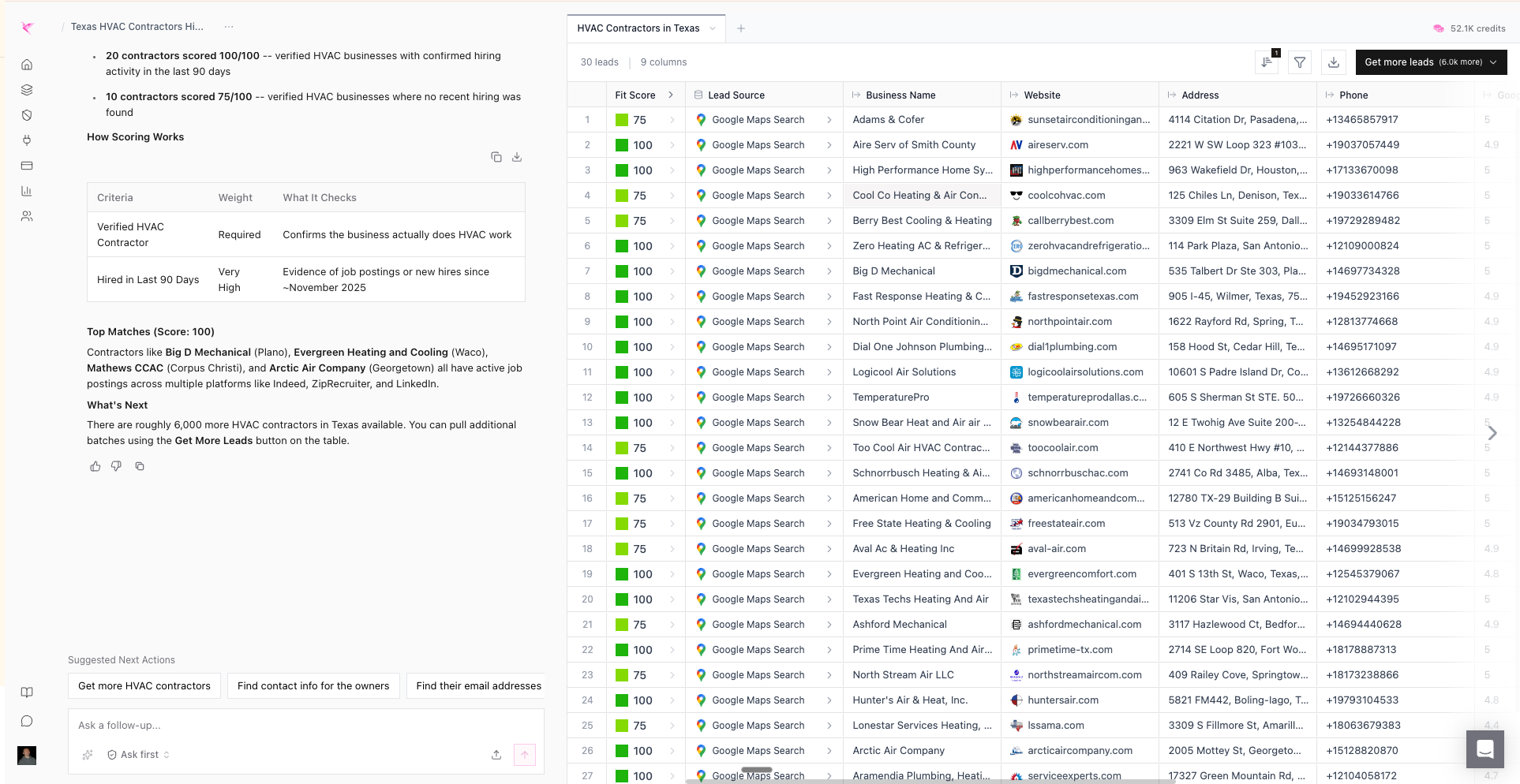Expand the Get more leads dropdown
This screenshot has width=1520, height=784.
click(1493, 62)
